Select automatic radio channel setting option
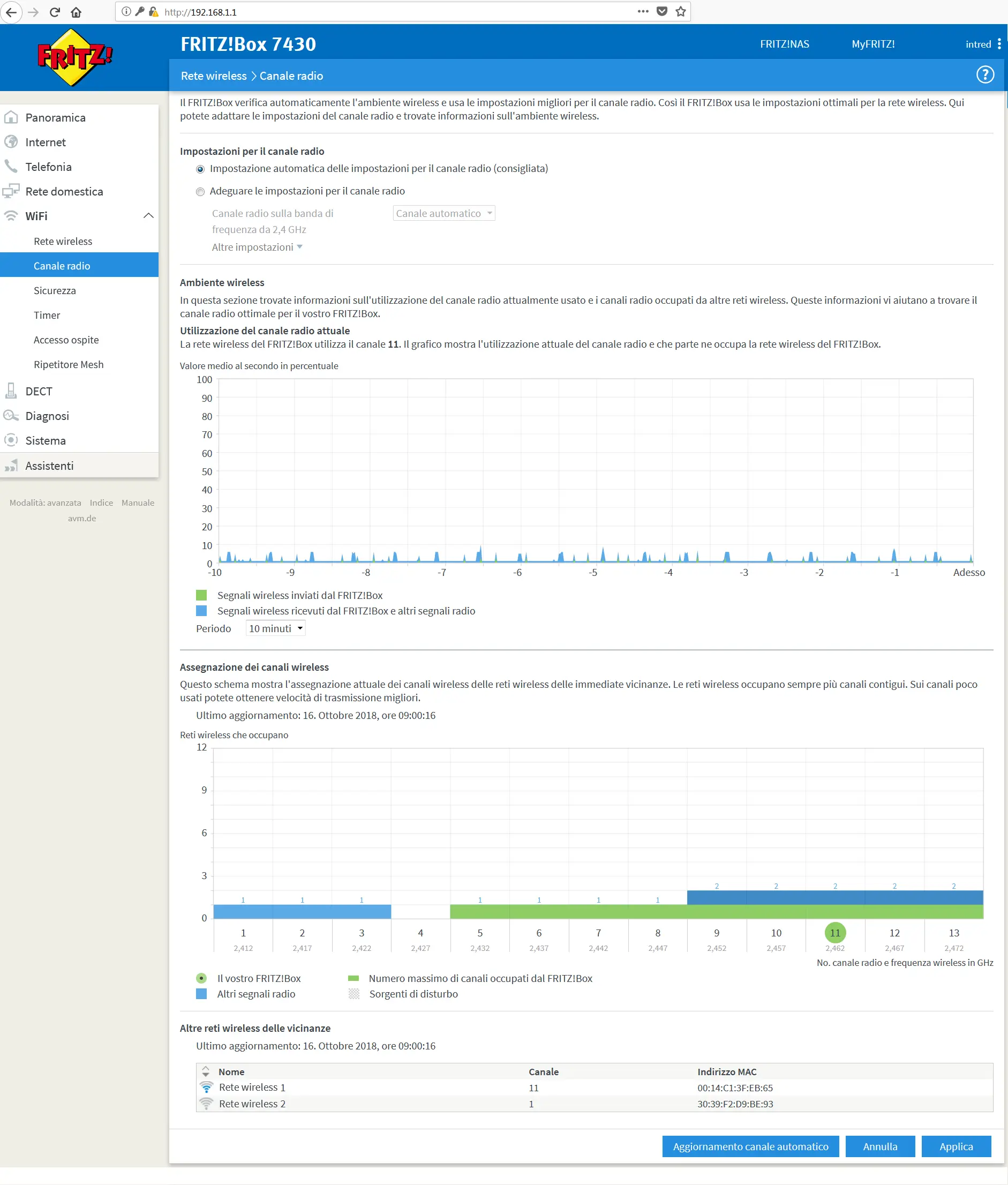 (200, 169)
